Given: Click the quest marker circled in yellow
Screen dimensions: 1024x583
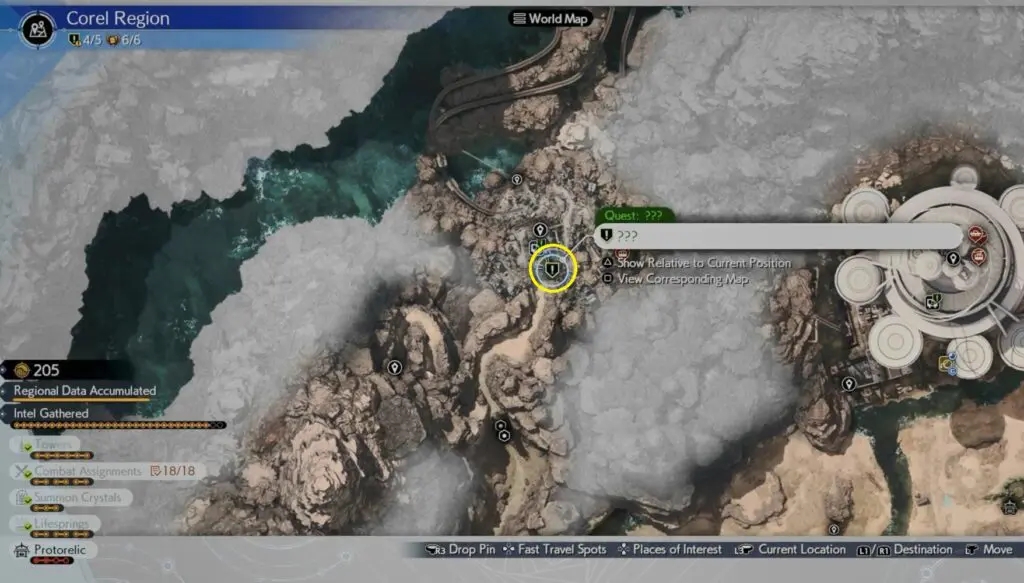Looking at the screenshot, I should tap(552, 270).
